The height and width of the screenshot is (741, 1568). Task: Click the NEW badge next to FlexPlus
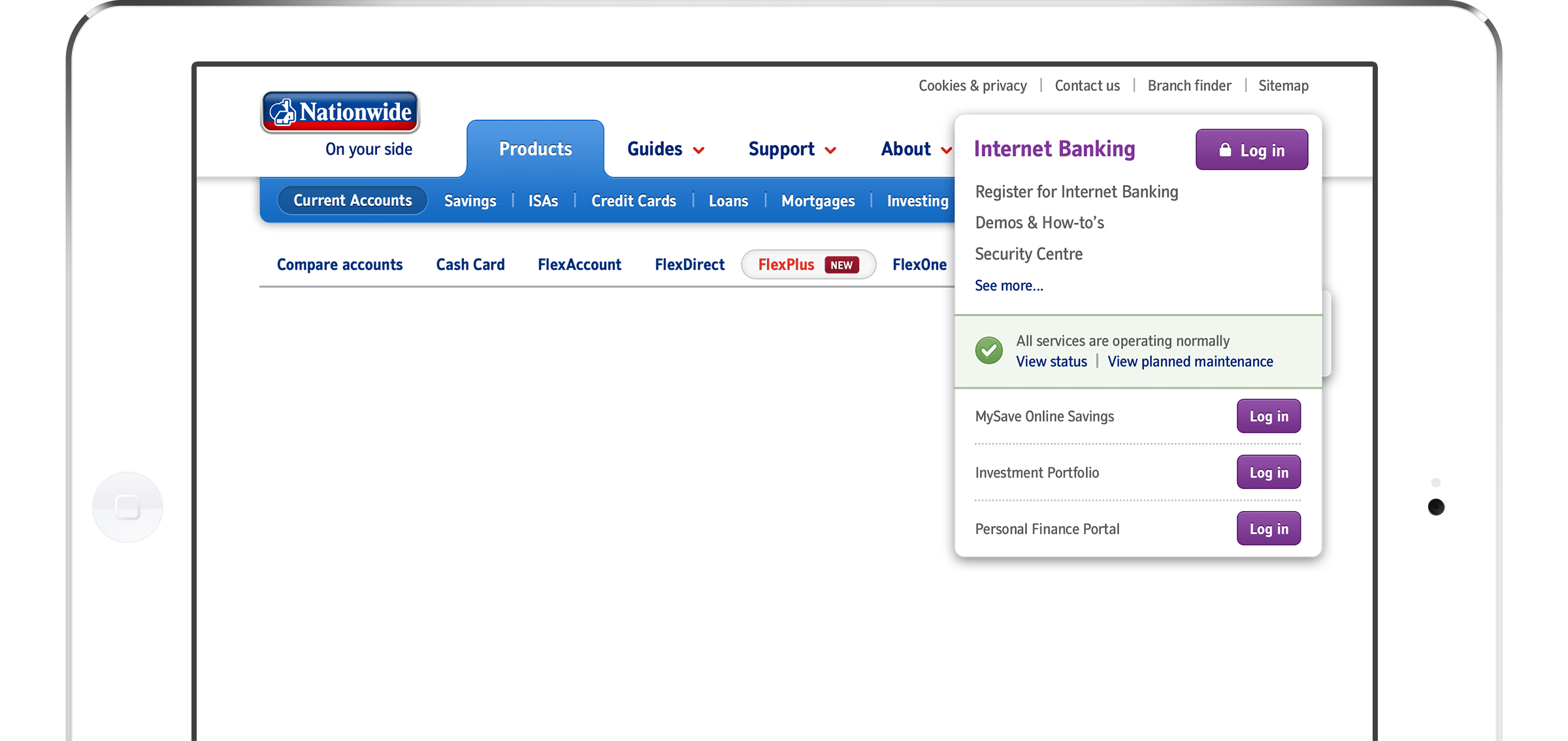(841, 265)
